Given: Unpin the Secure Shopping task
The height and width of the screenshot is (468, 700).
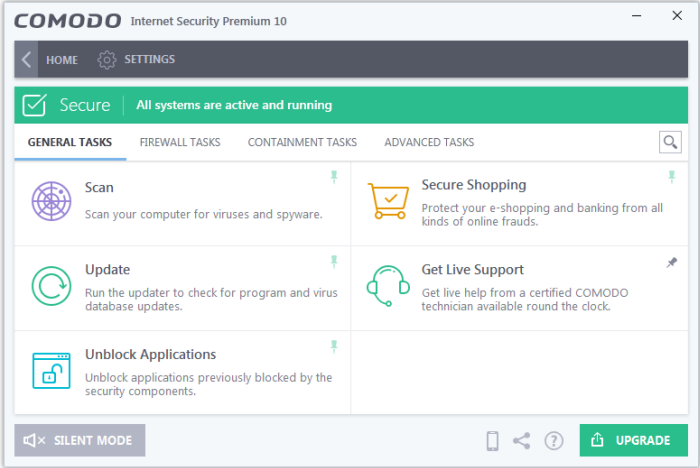Looking at the screenshot, I should tap(672, 177).
